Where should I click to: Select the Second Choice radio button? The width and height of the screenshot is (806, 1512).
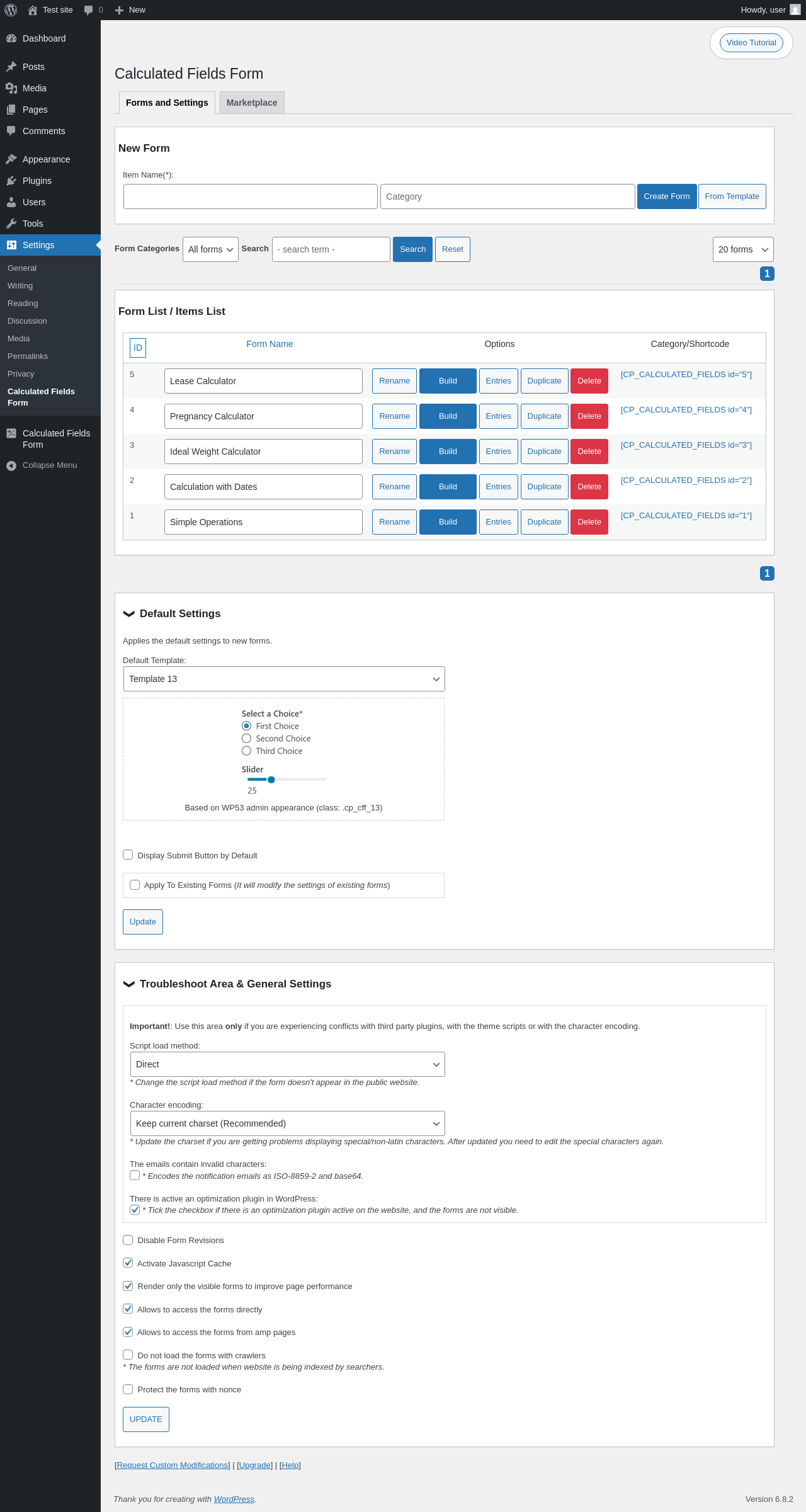click(x=246, y=738)
